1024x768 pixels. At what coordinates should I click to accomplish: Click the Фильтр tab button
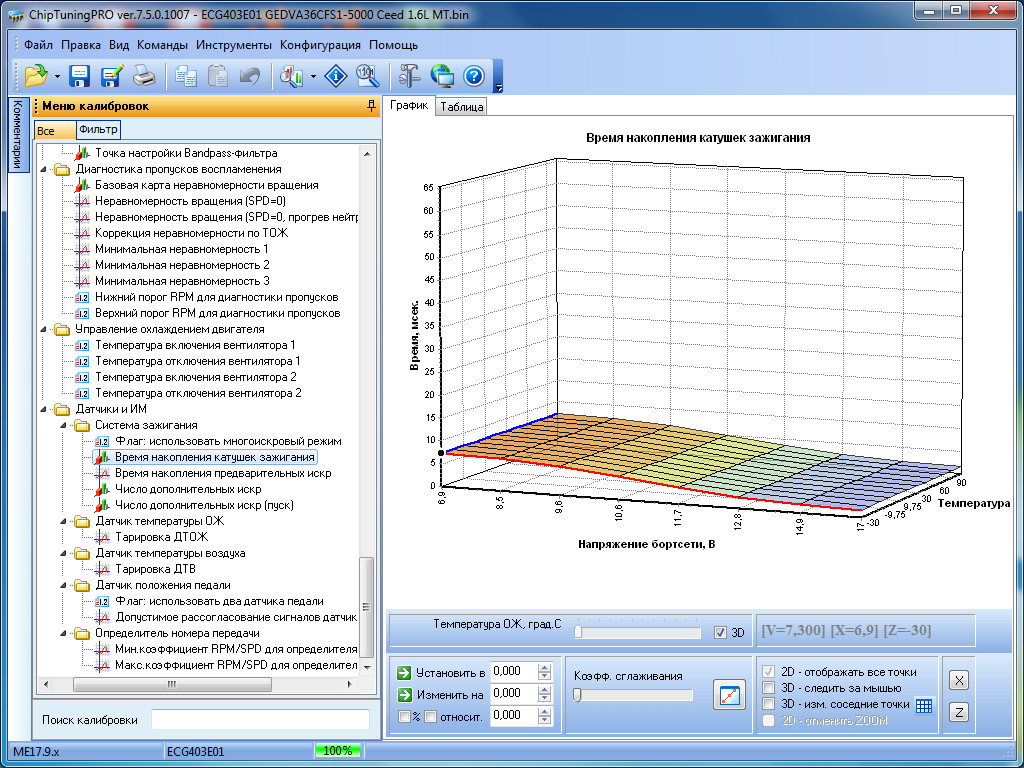tap(98, 130)
